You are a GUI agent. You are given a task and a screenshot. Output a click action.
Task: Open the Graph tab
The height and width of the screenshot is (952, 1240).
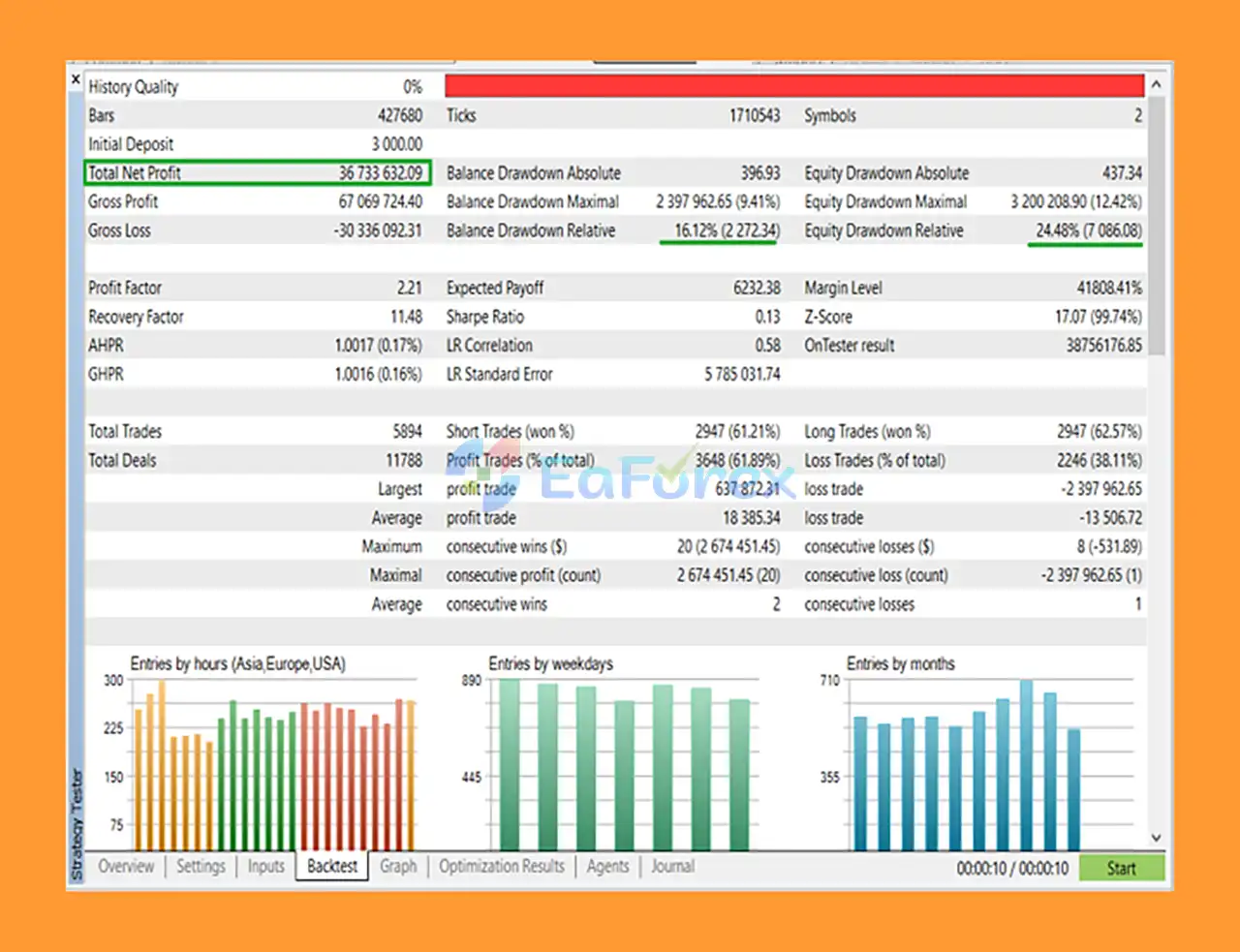point(398,867)
